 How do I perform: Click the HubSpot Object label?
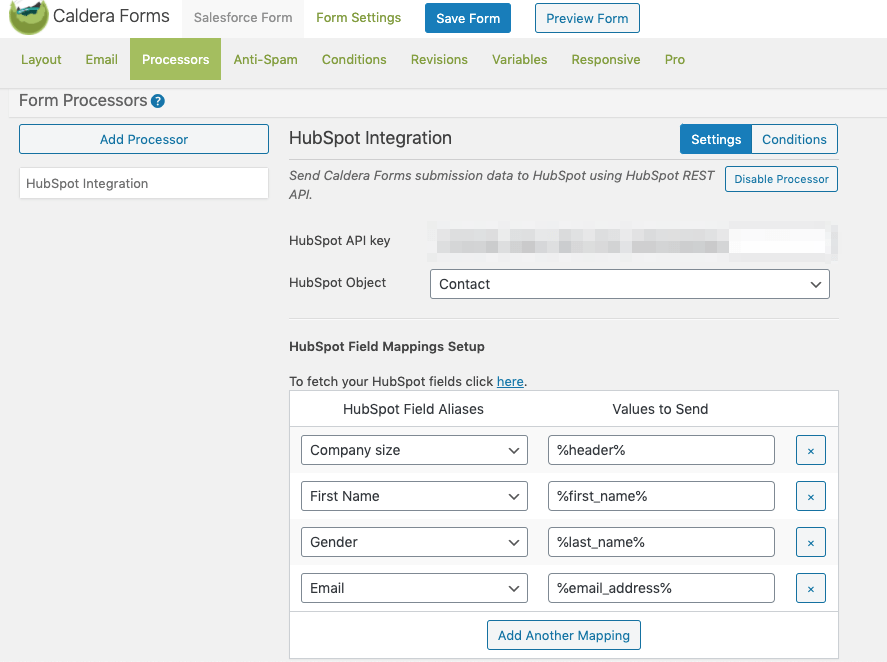(x=338, y=282)
